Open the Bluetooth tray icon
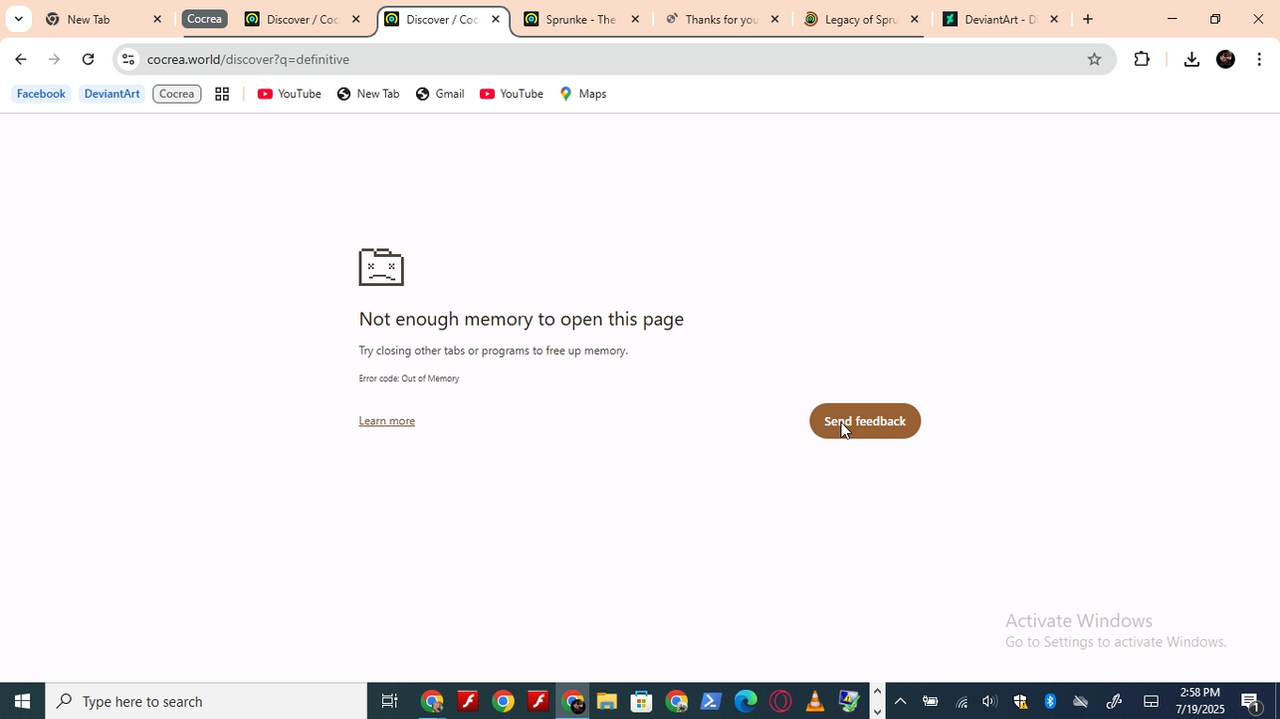Screen dimensions: 1280x719 pos(1050,701)
